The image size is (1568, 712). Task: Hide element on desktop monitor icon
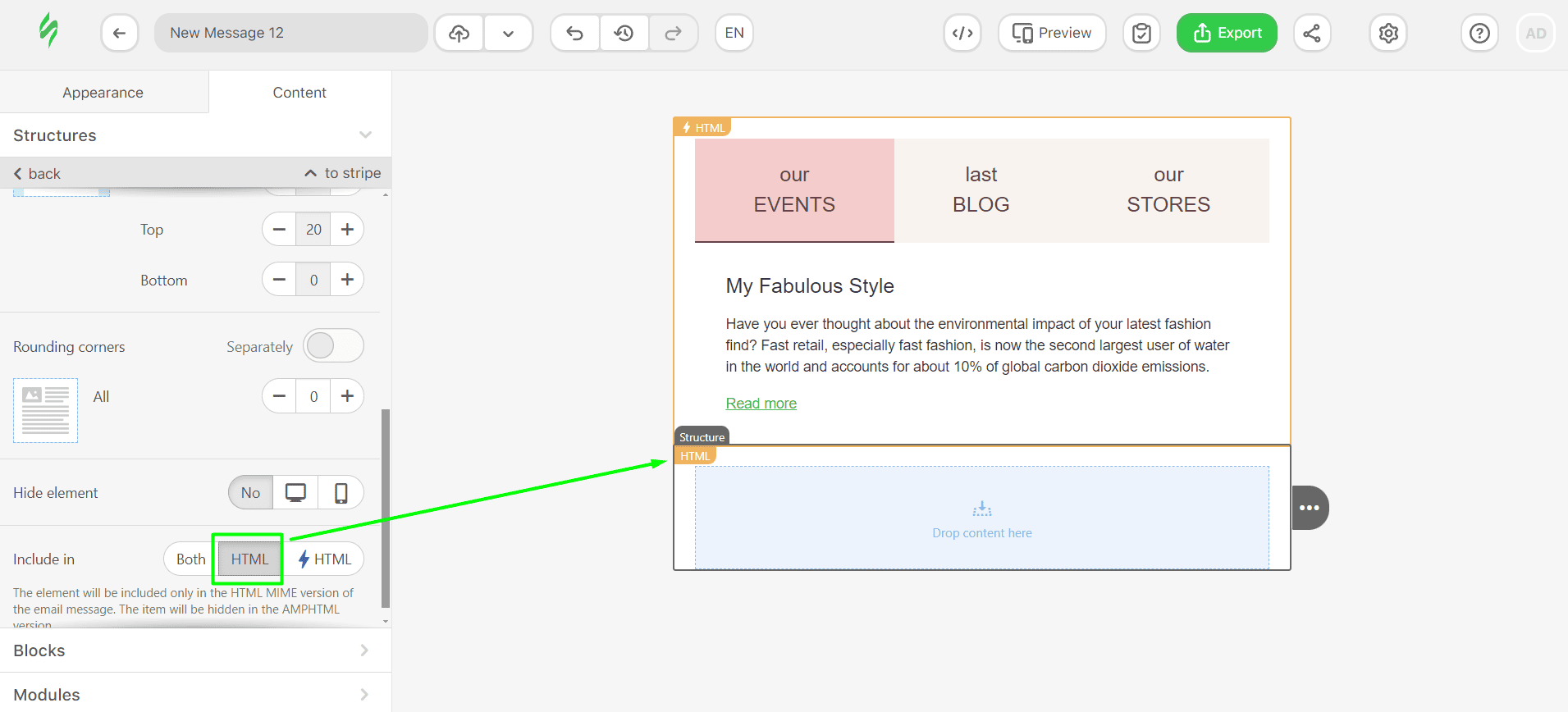point(295,493)
